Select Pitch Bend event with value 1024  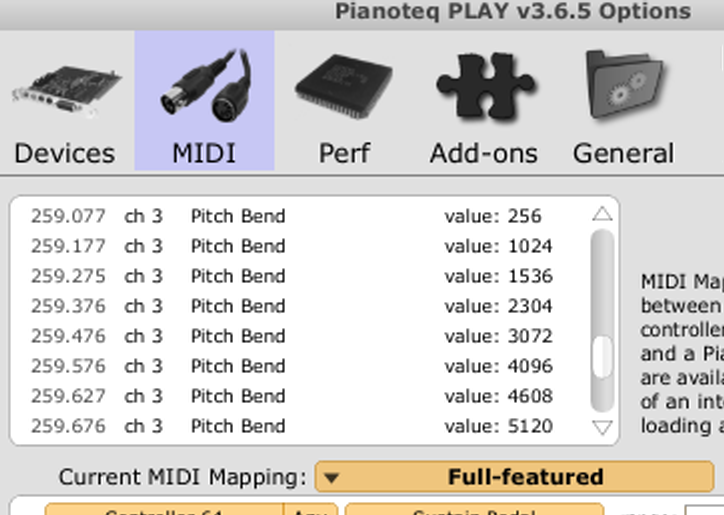point(300,246)
